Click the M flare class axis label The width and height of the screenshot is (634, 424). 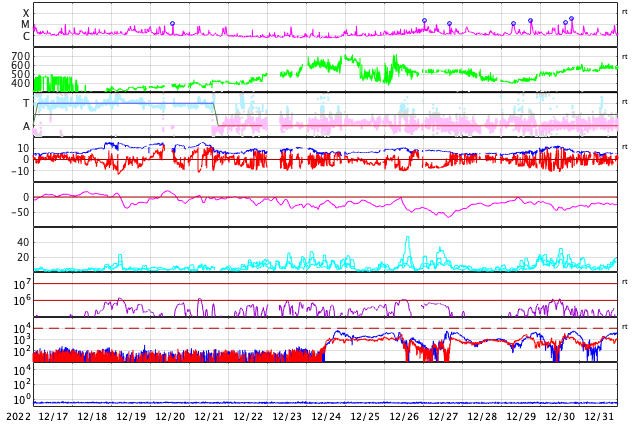pyautogui.click(x=25, y=25)
